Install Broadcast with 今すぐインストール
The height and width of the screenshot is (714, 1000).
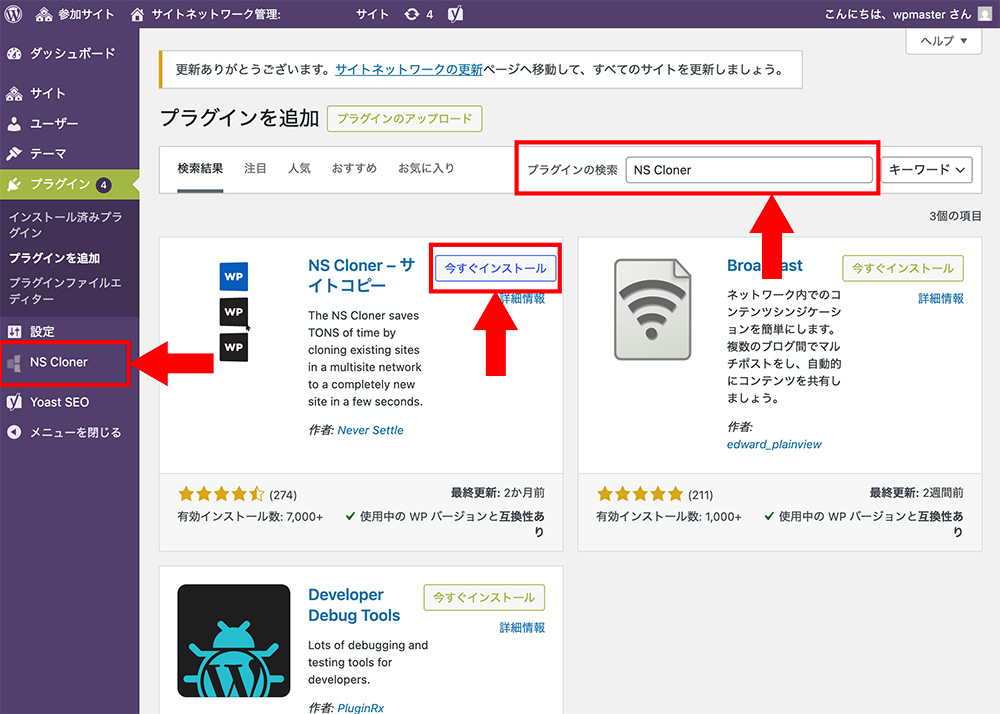903,268
